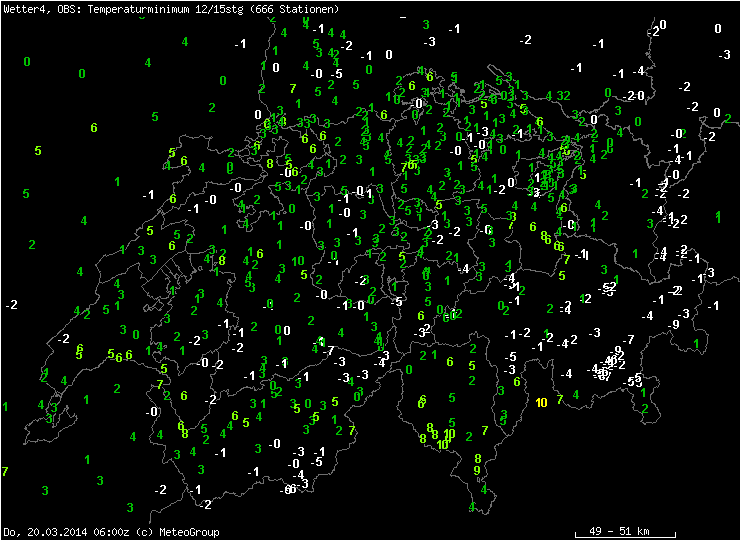Click the 49 - 51 km scale bar
Image resolution: width=740 pixels, height=540 pixels.
click(625, 530)
